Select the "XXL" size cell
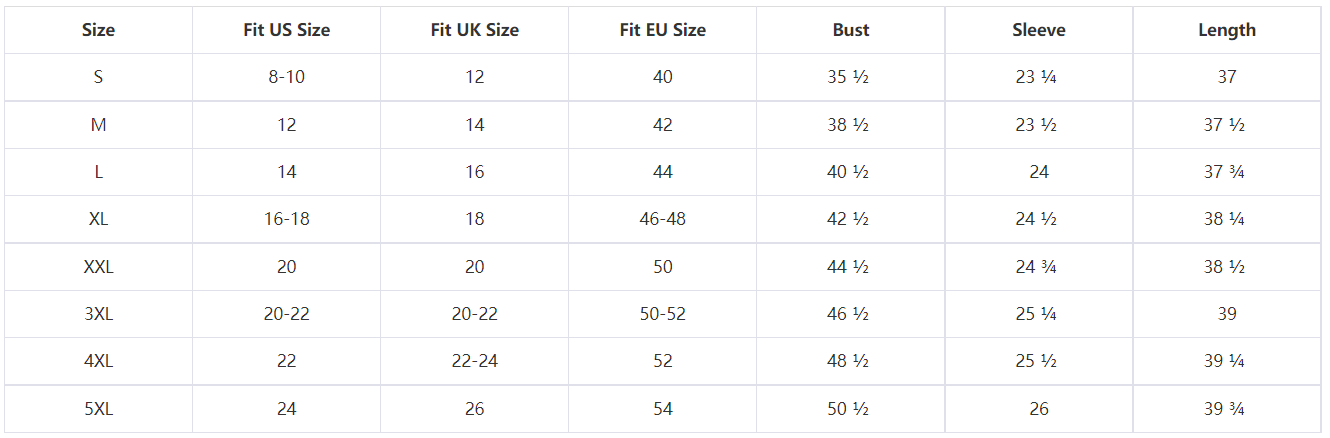The height and width of the screenshot is (438, 1330). point(98,267)
